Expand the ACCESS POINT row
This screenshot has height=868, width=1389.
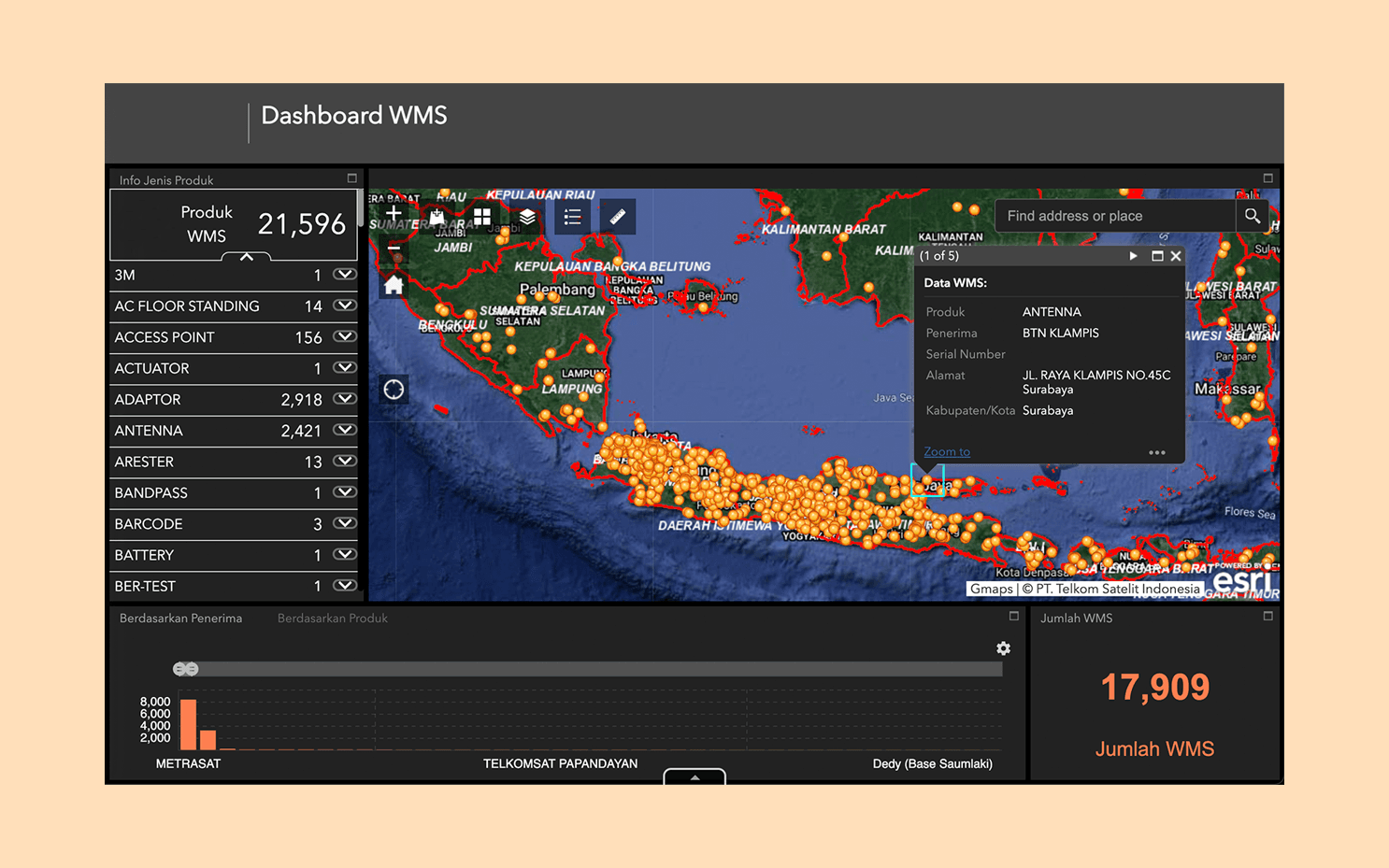pos(345,336)
